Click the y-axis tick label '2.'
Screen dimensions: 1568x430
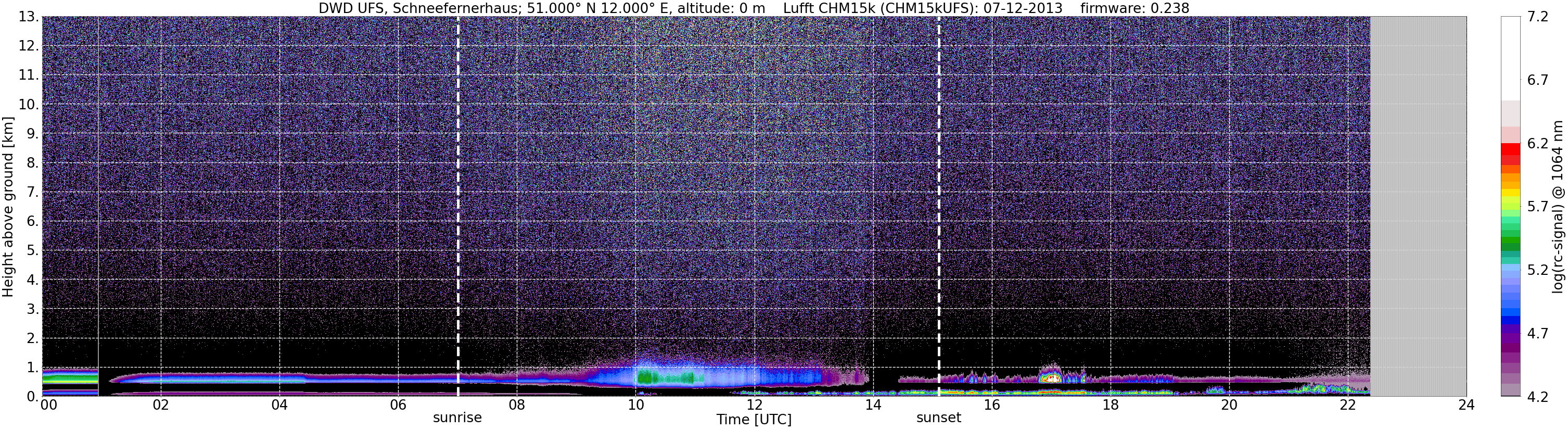coord(33,339)
